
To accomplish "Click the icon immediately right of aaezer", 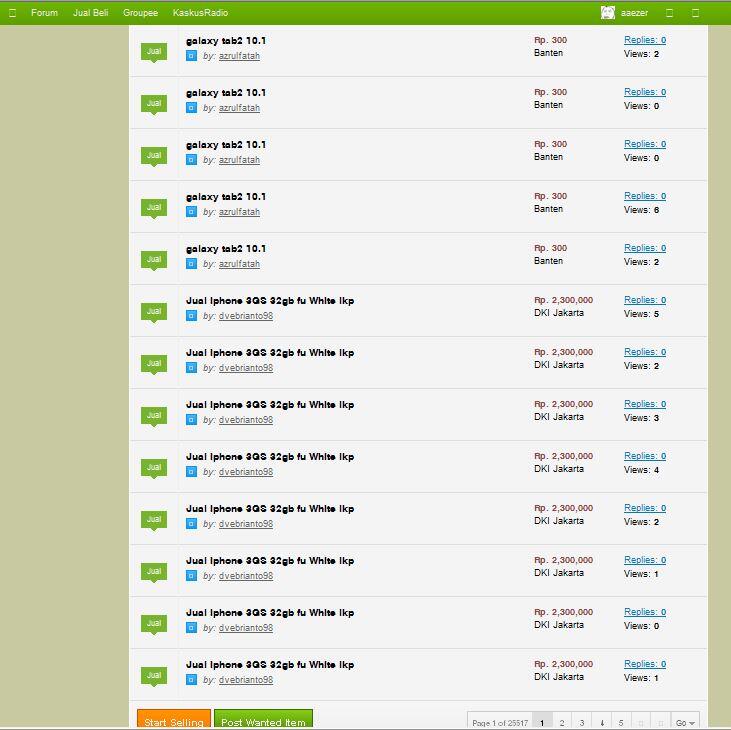I will [669, 13].
